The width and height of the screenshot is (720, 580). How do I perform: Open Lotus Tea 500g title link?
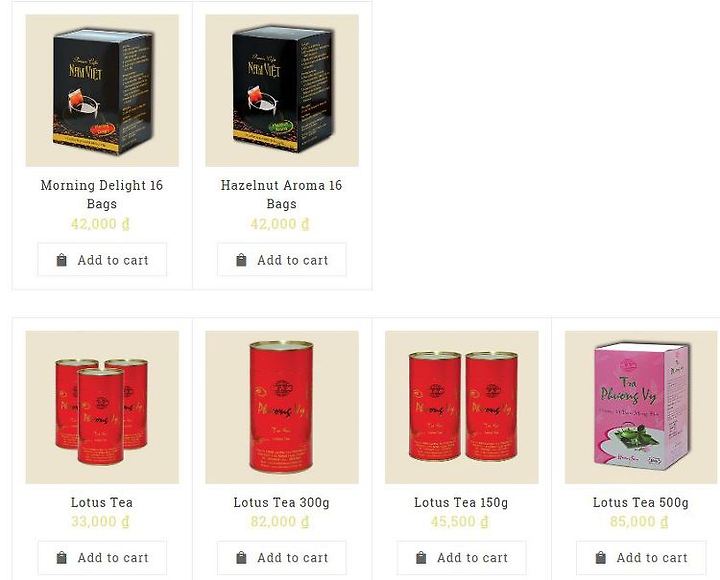(641, 502)
